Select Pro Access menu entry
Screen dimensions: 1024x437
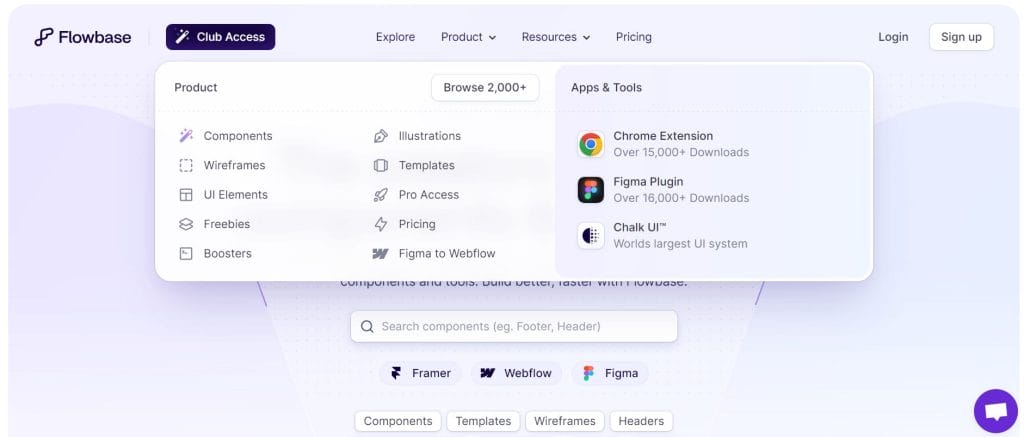[429, 195]
